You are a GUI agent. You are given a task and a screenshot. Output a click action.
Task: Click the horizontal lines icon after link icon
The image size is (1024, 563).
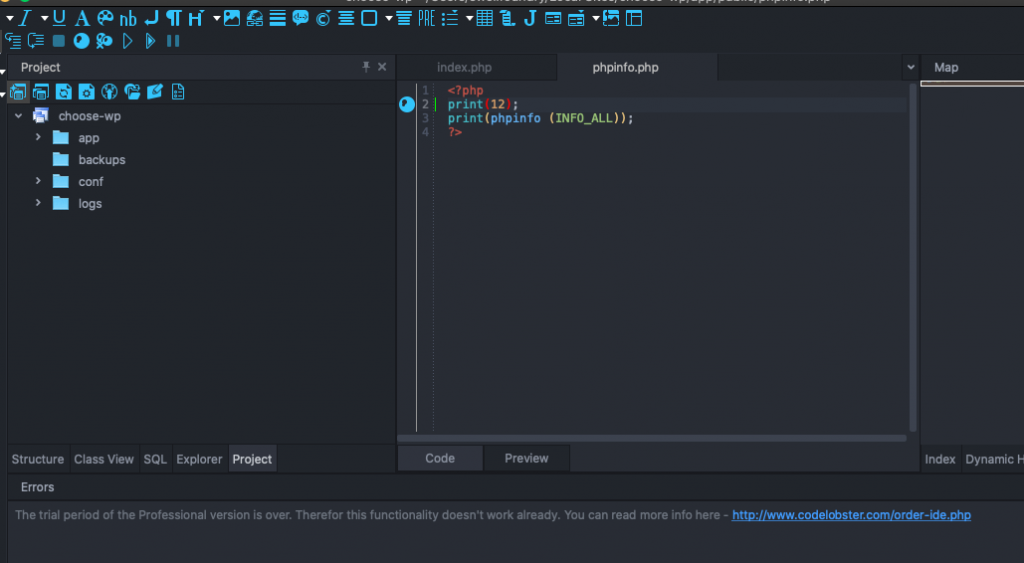click(278, 18)
